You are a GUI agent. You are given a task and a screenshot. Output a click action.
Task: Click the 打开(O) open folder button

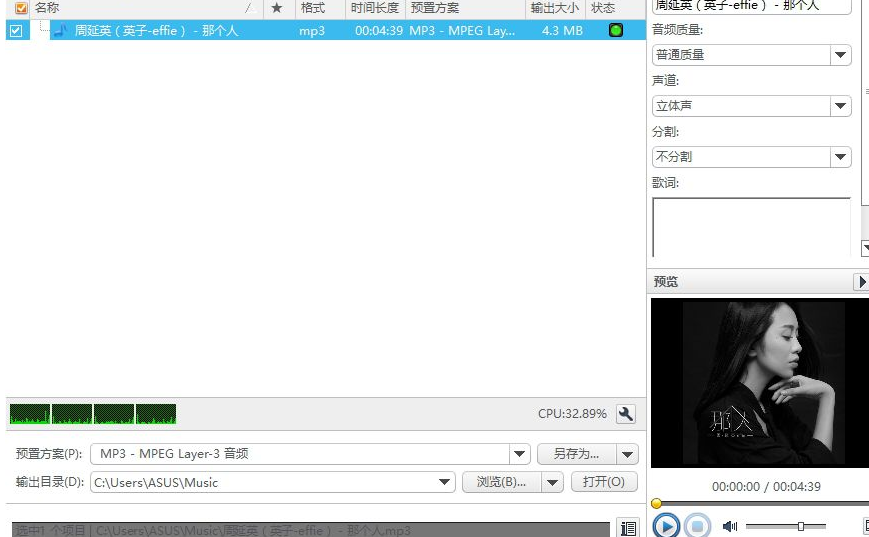click(604, 482)
